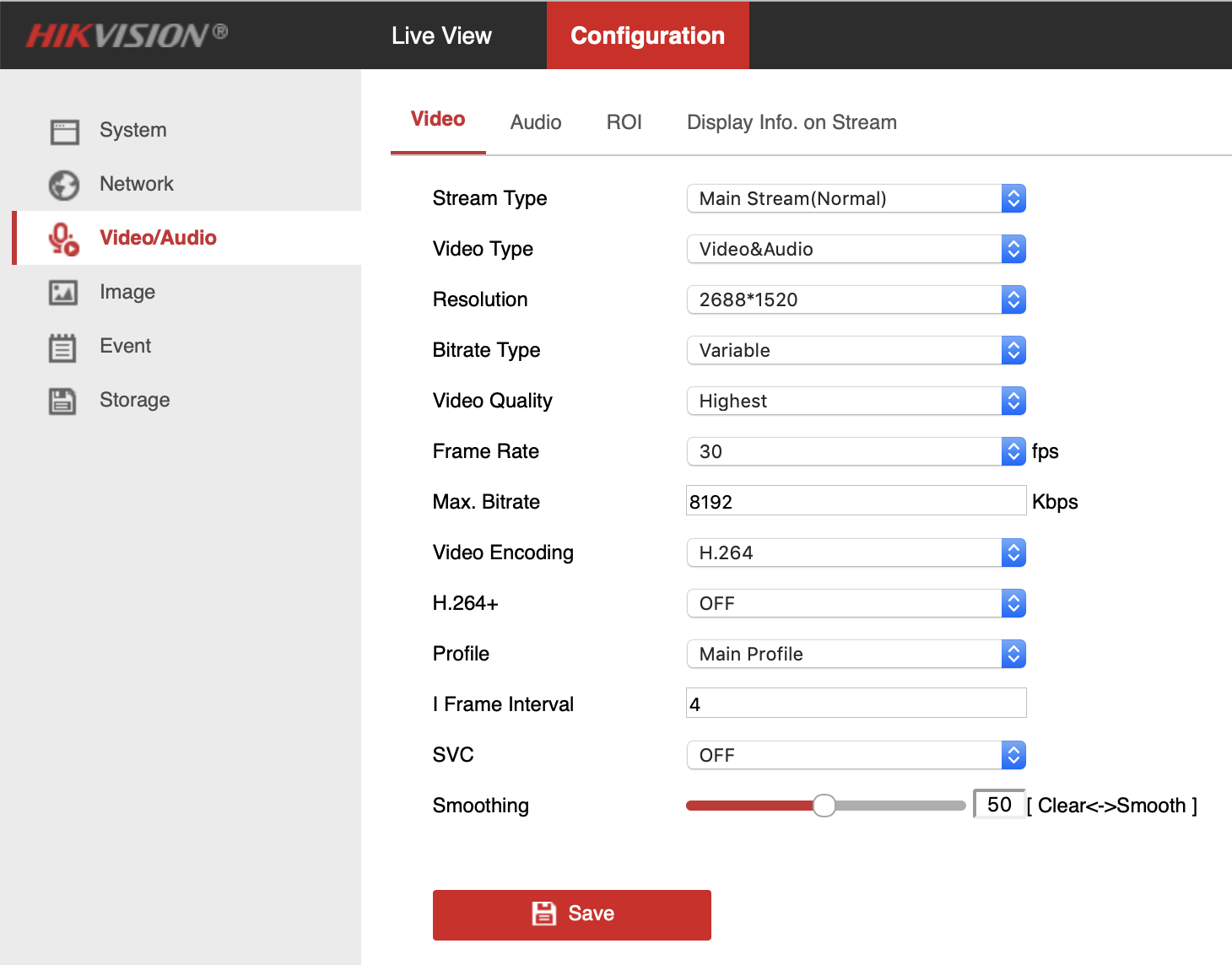Toggle SVC setting off

[x=1013, y=755]
